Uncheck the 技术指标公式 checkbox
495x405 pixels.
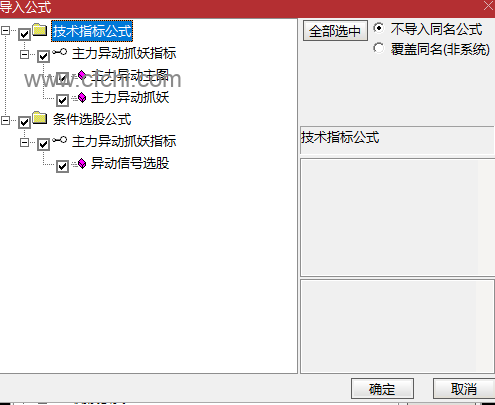click(24, 34)
